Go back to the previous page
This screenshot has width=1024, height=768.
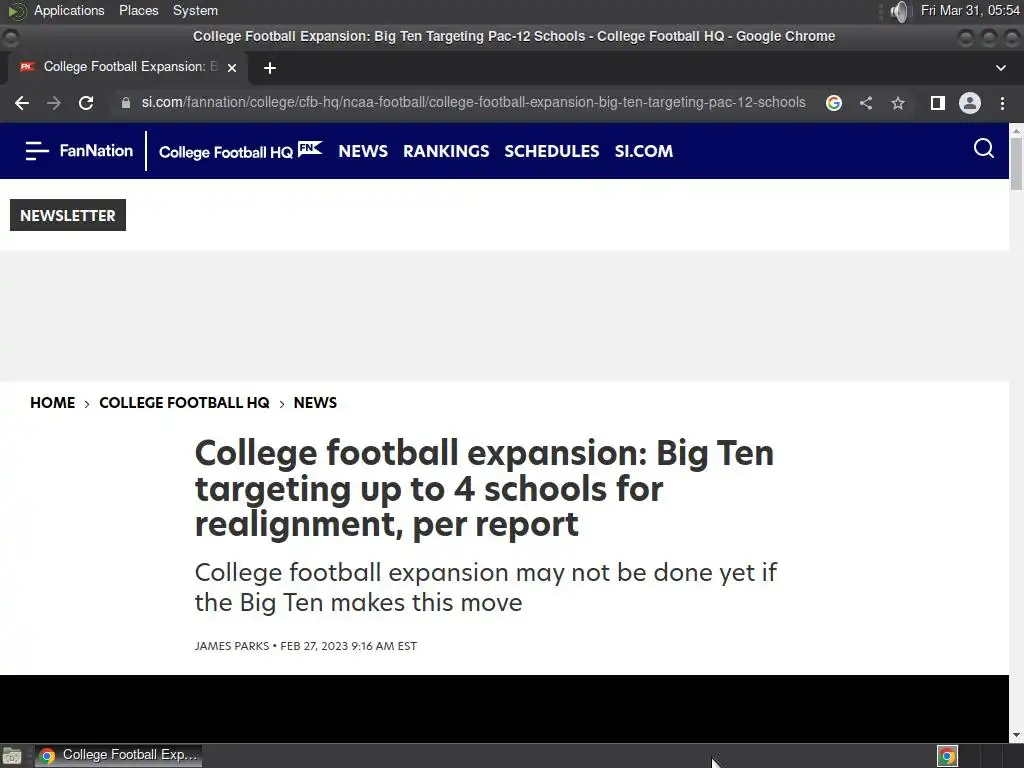pos(22,103)
